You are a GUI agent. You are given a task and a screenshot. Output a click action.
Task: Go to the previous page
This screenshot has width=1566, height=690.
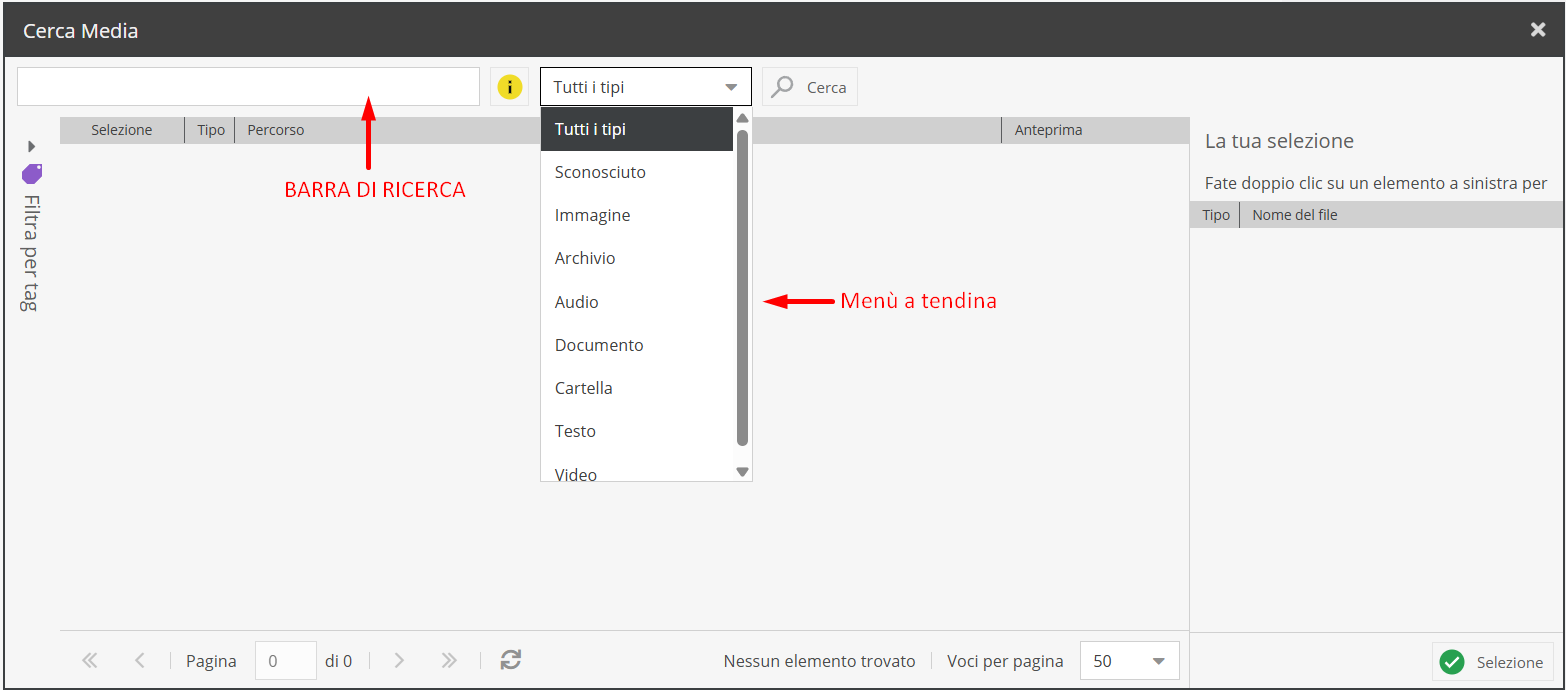tap(140, 660)
